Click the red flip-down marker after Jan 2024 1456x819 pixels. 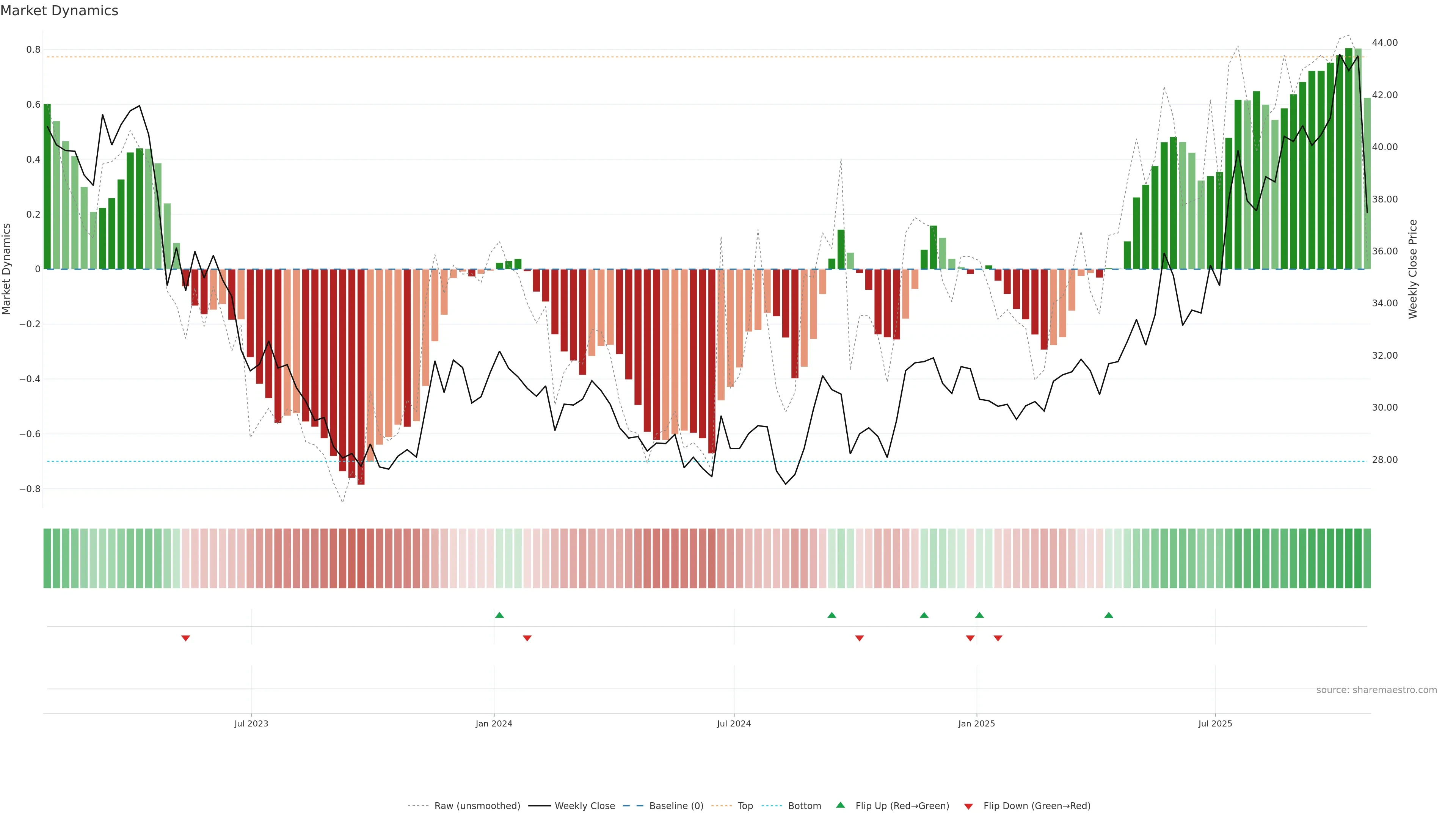(x=527, y=638)
